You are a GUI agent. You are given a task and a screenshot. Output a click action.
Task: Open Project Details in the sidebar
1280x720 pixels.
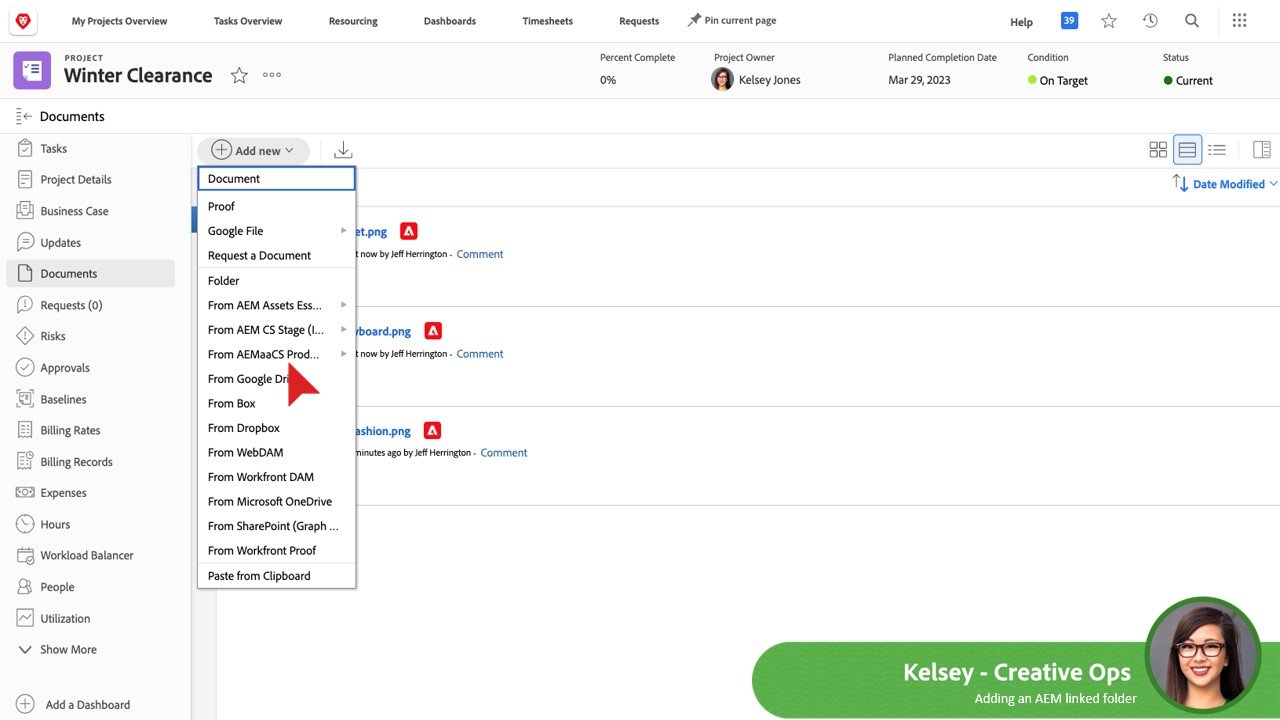[90, 179]
